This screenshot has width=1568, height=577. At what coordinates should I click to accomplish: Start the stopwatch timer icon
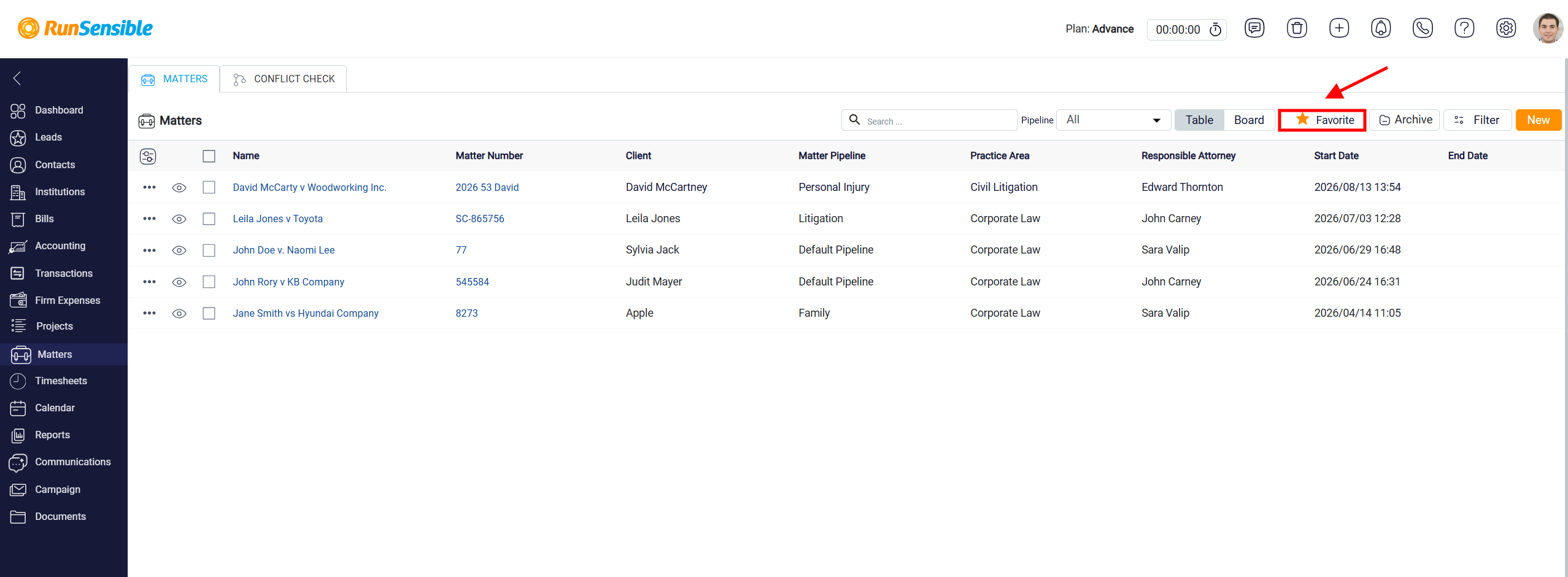(1215, 29)
